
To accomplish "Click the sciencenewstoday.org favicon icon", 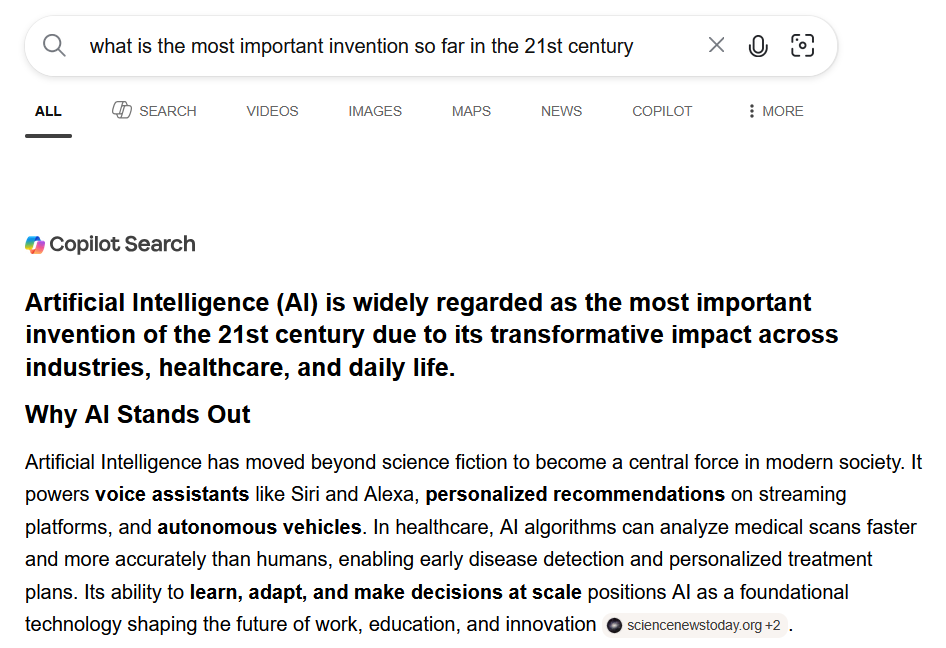I will (x=614, y=626).
